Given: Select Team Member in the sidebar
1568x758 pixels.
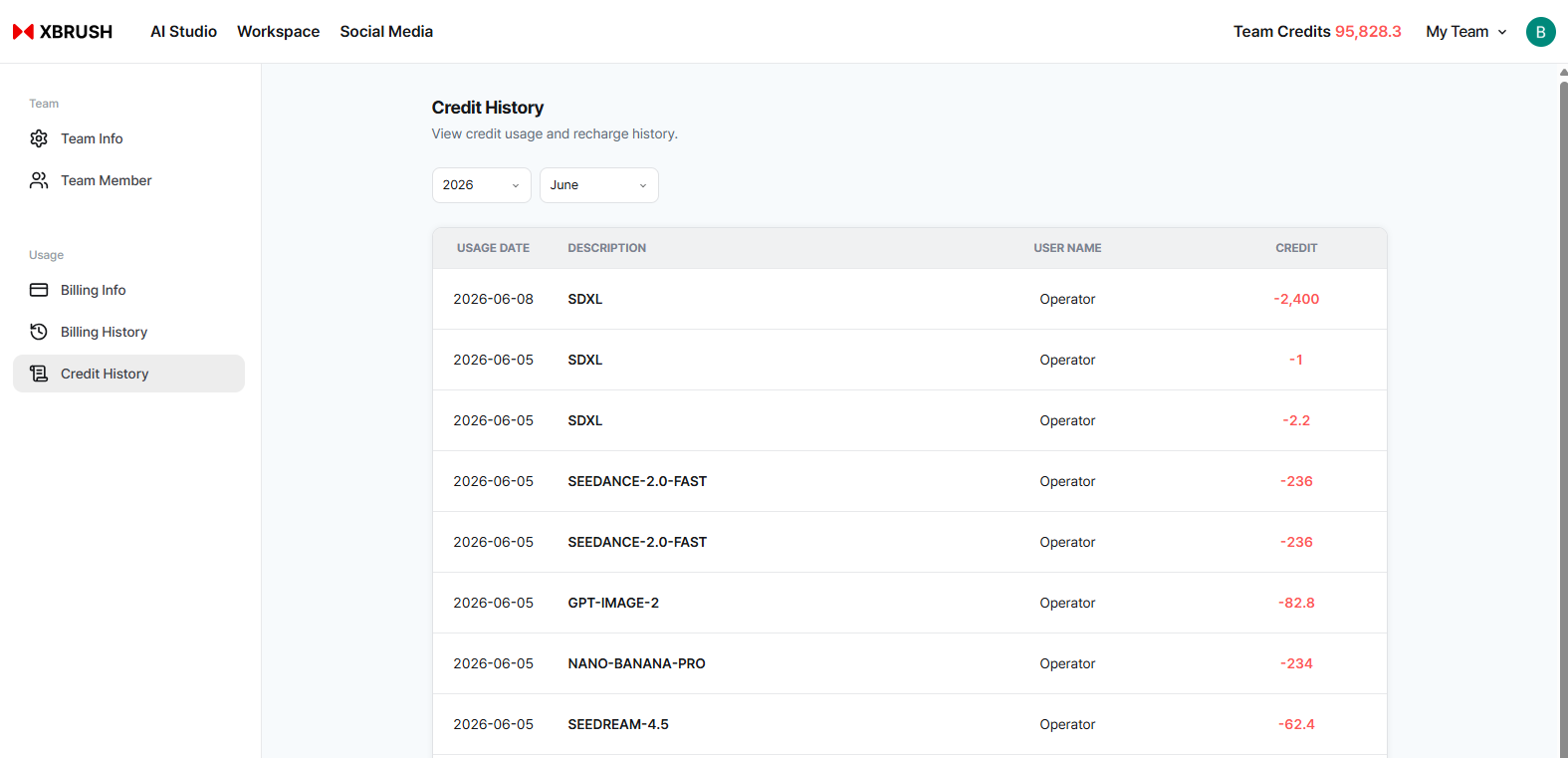Looking at the screenshot, I should tap(128, 180).
